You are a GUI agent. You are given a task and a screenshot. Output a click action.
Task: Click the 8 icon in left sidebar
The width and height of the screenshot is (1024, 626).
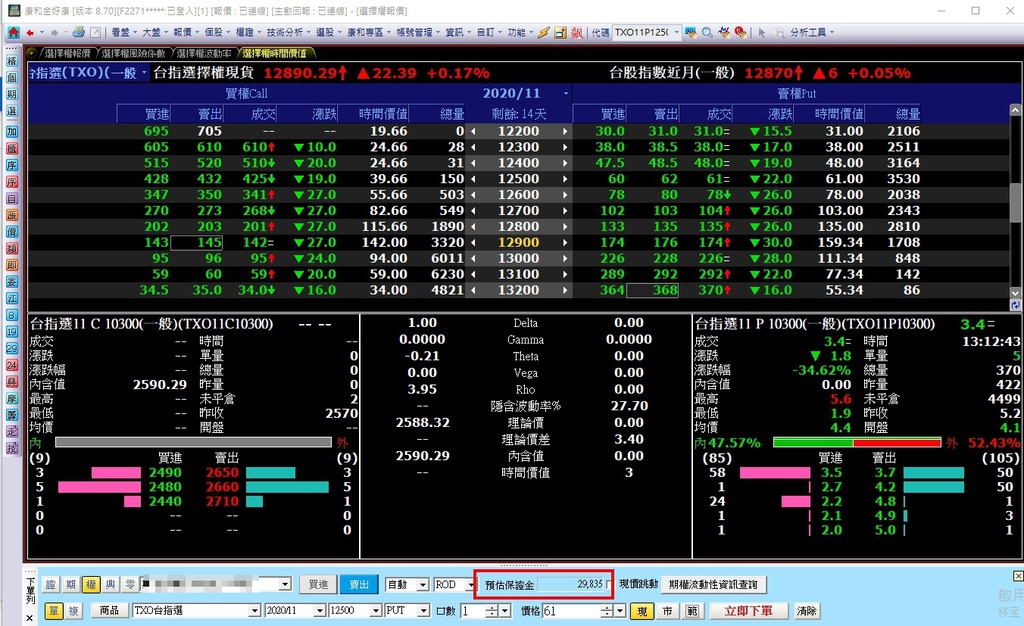12,315
